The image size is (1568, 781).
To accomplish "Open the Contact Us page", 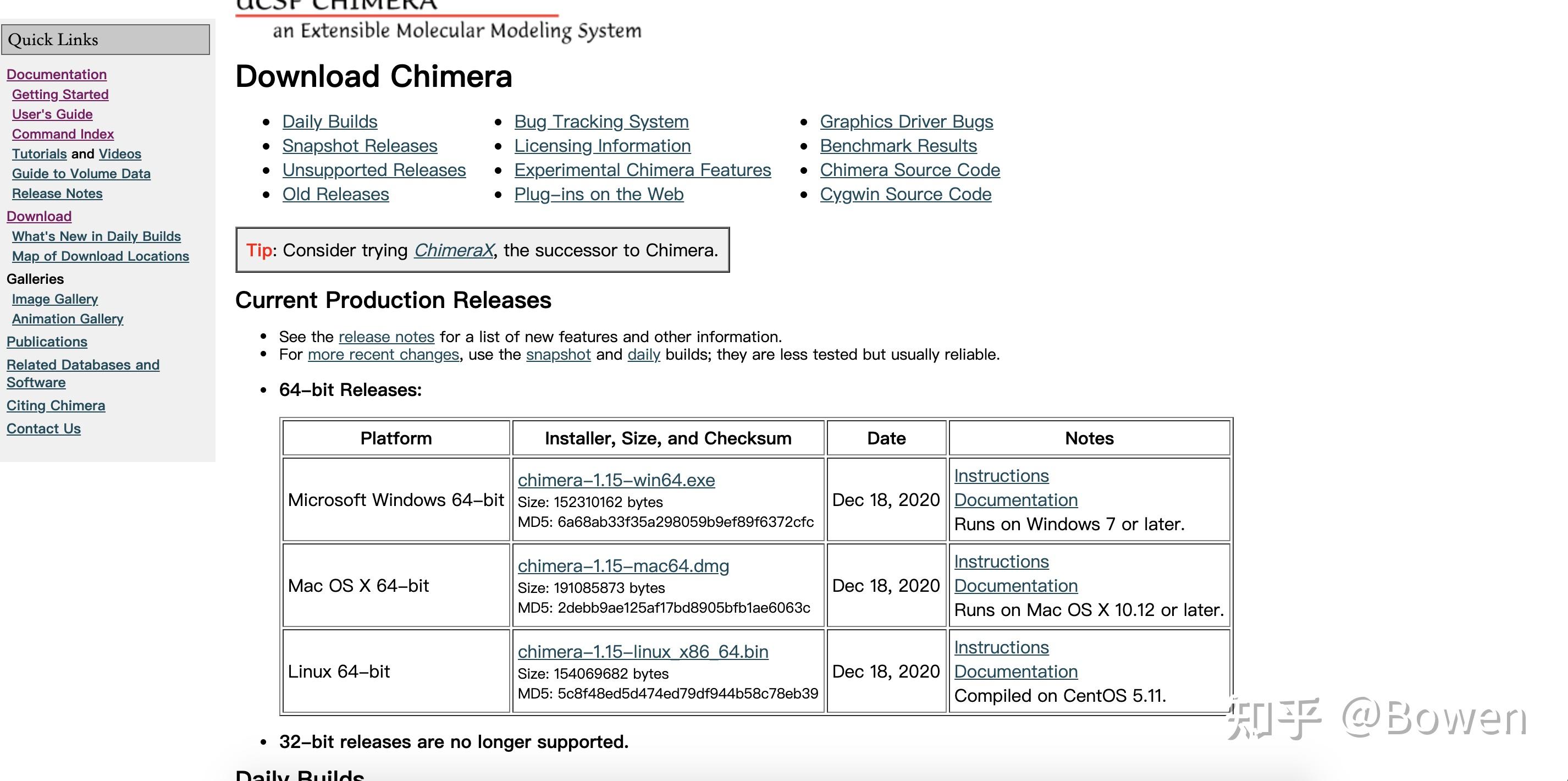I will (x=43, y=428).
